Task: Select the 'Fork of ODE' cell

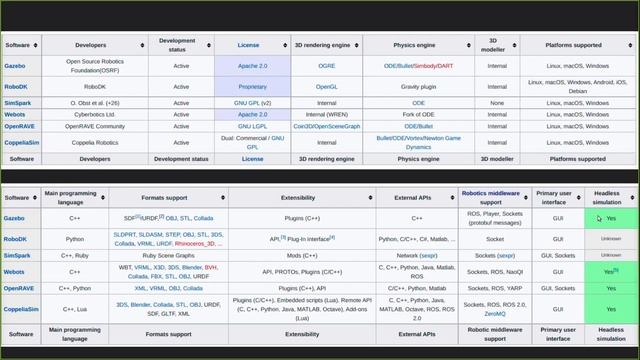Action: 418,114
